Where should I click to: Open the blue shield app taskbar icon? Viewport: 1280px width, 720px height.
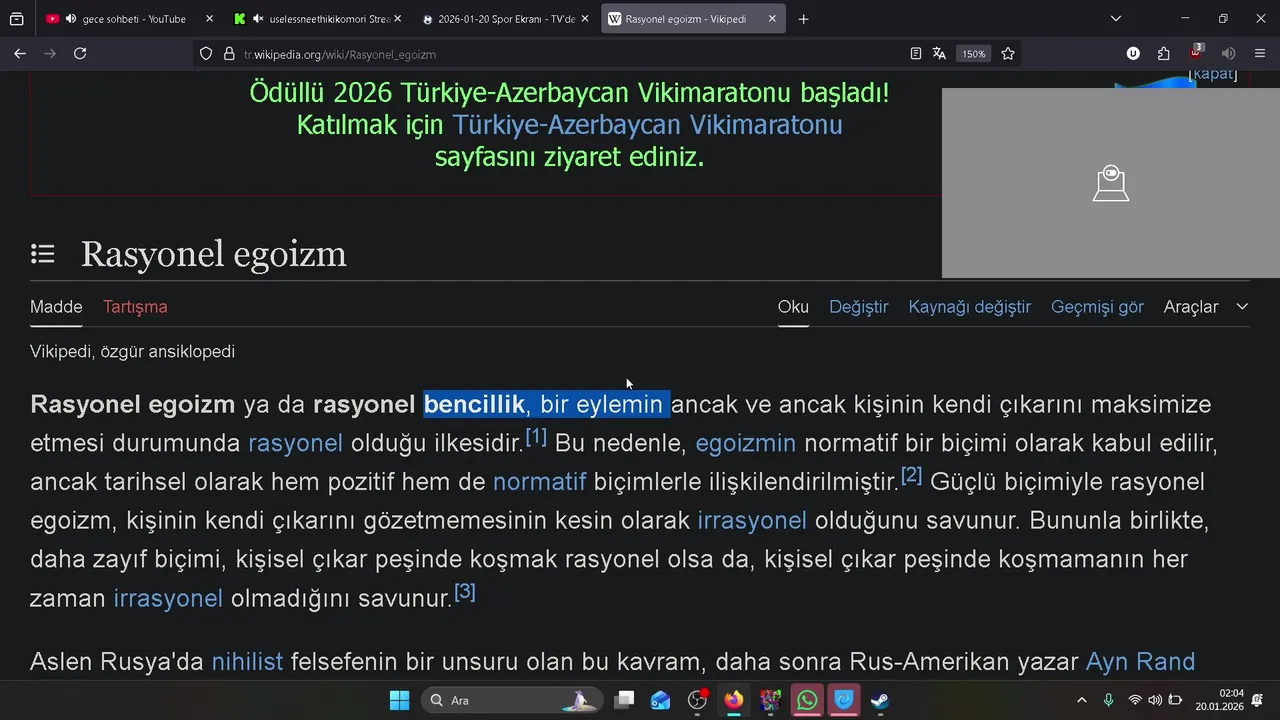coord(844,700)
